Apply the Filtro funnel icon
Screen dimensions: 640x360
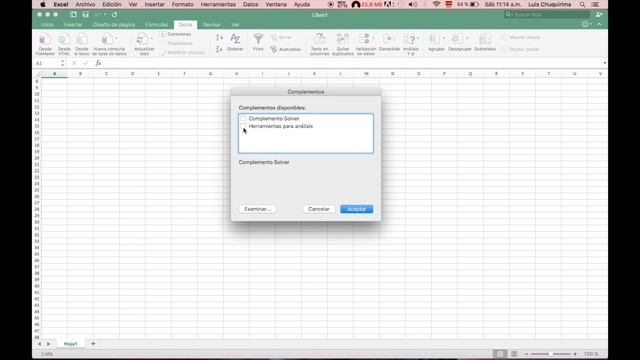(258, 39)
